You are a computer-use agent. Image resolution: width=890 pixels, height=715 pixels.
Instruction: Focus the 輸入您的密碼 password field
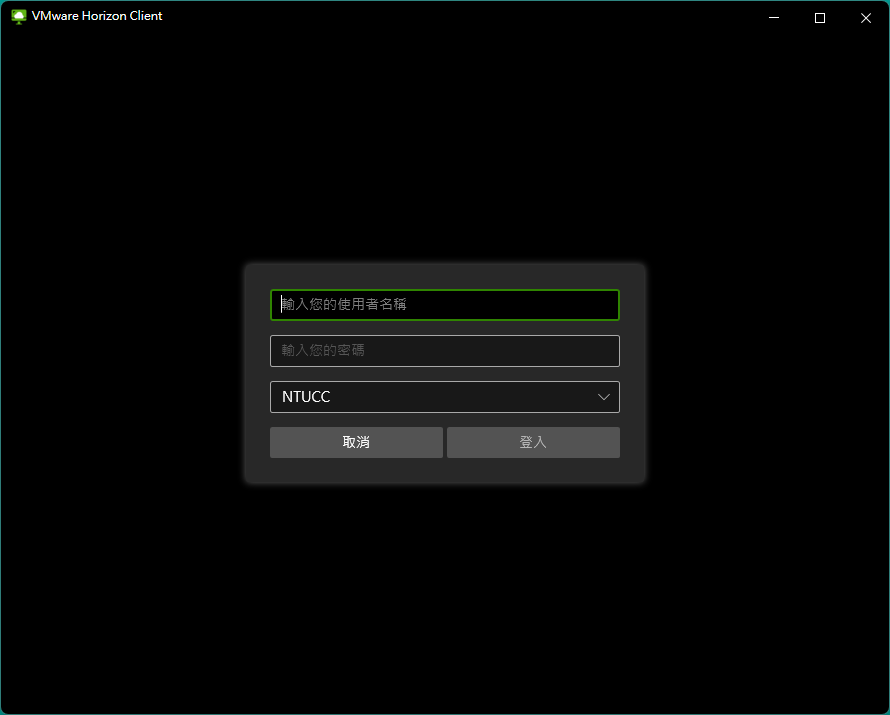click(444, 351)
